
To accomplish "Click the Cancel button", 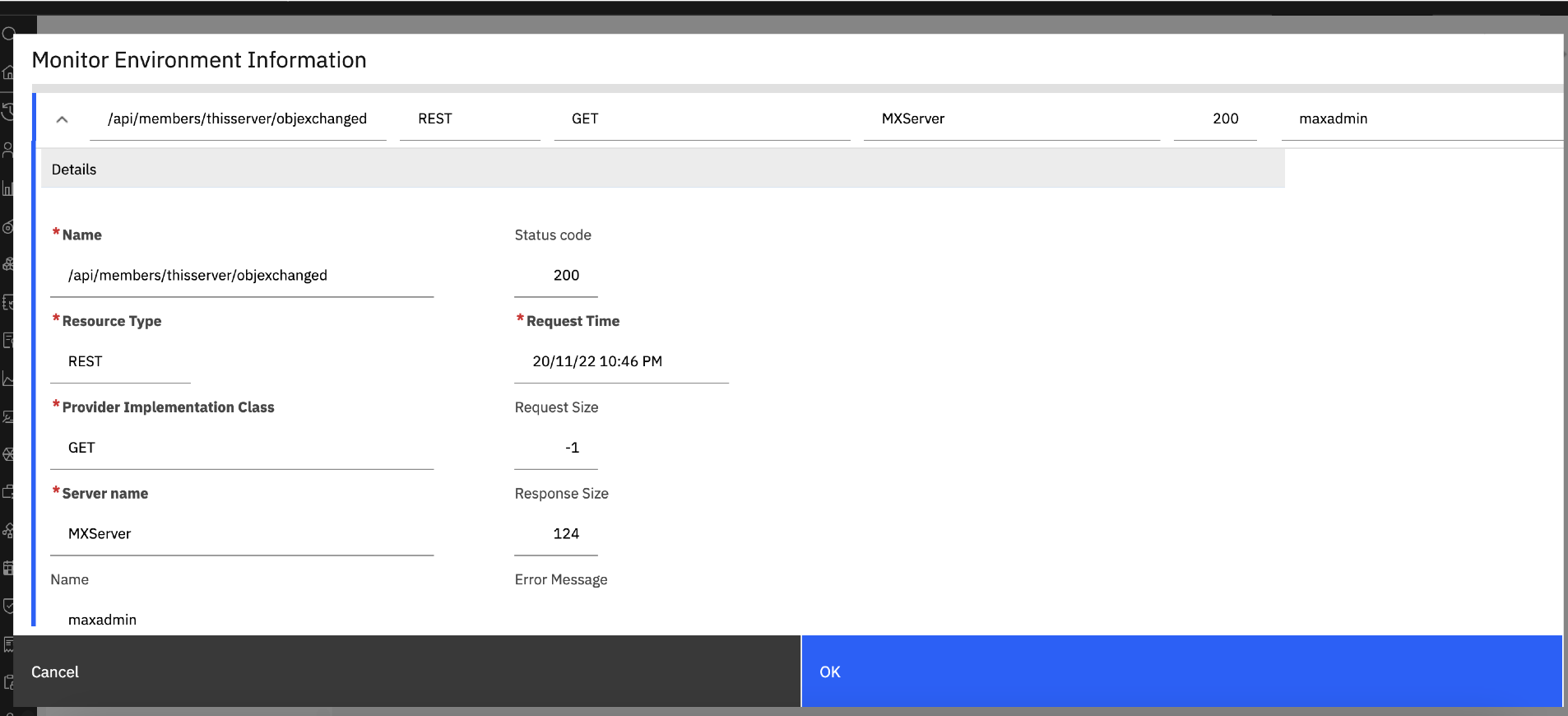I will click(407, 672).
